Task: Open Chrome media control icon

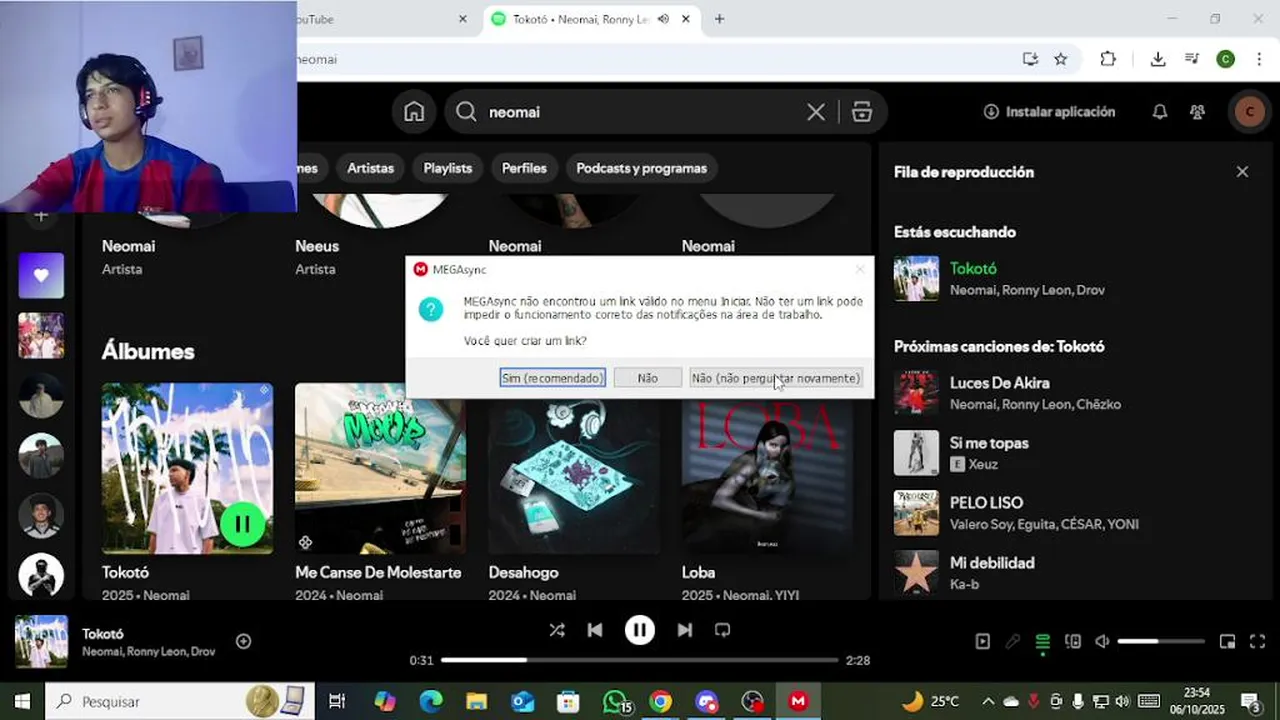Action: 1192,59
